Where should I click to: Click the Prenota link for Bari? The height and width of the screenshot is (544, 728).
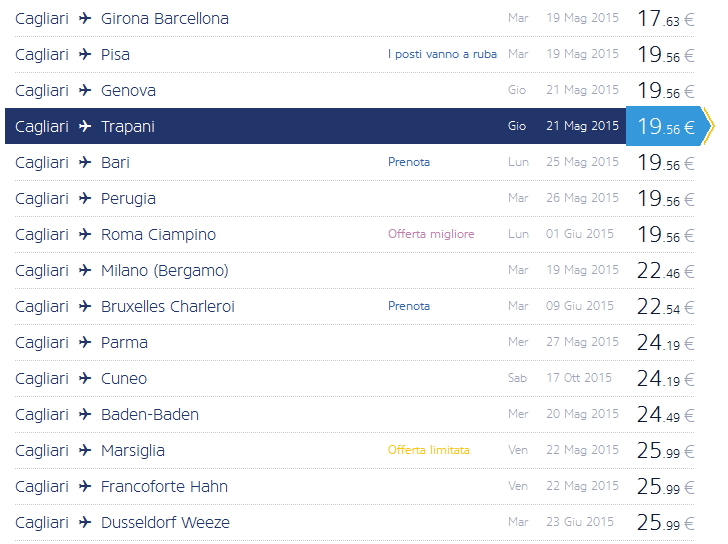click(409, 162)
